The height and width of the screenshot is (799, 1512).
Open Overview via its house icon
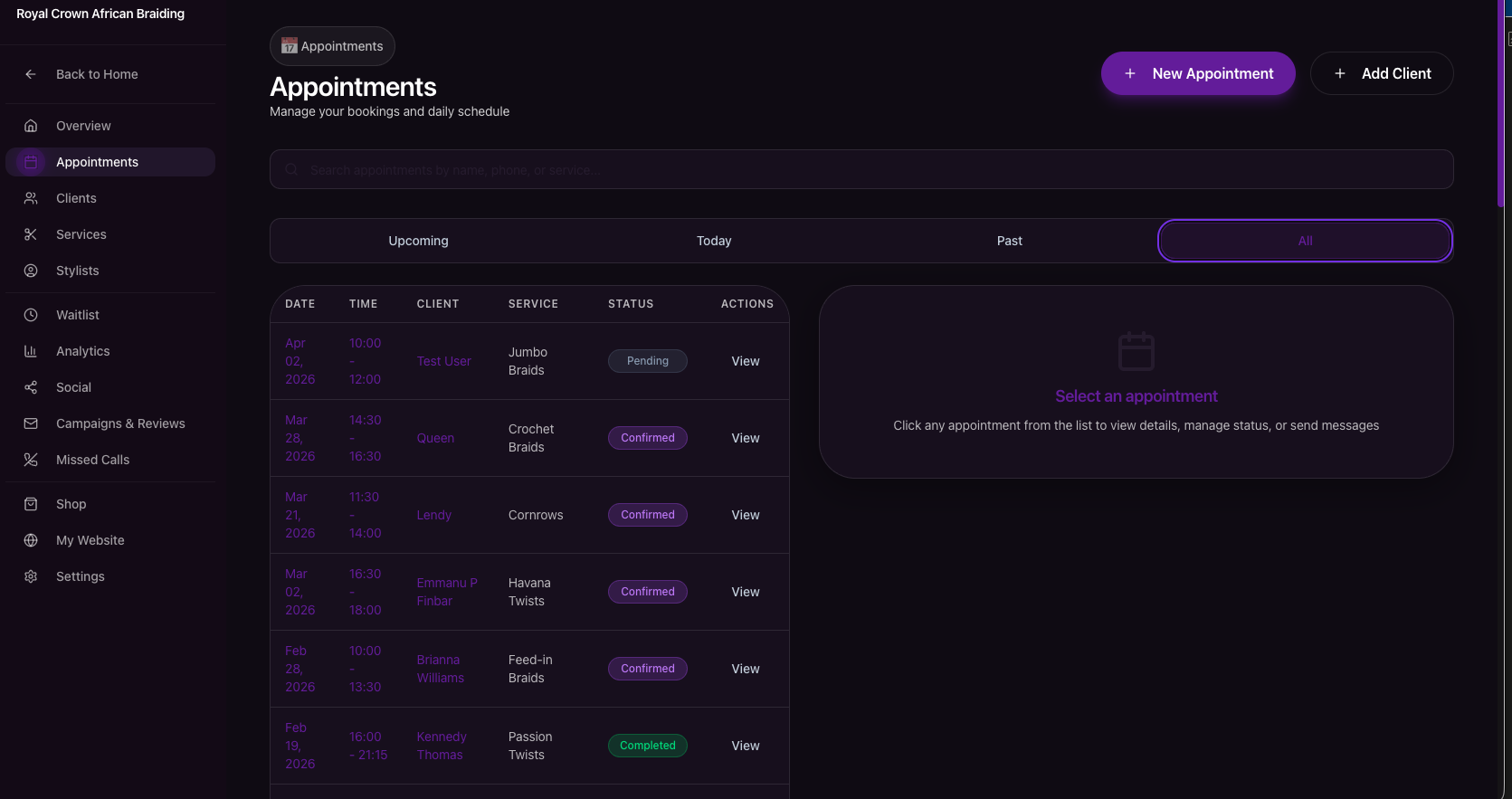pyautogui.click(x=31, y=126)
